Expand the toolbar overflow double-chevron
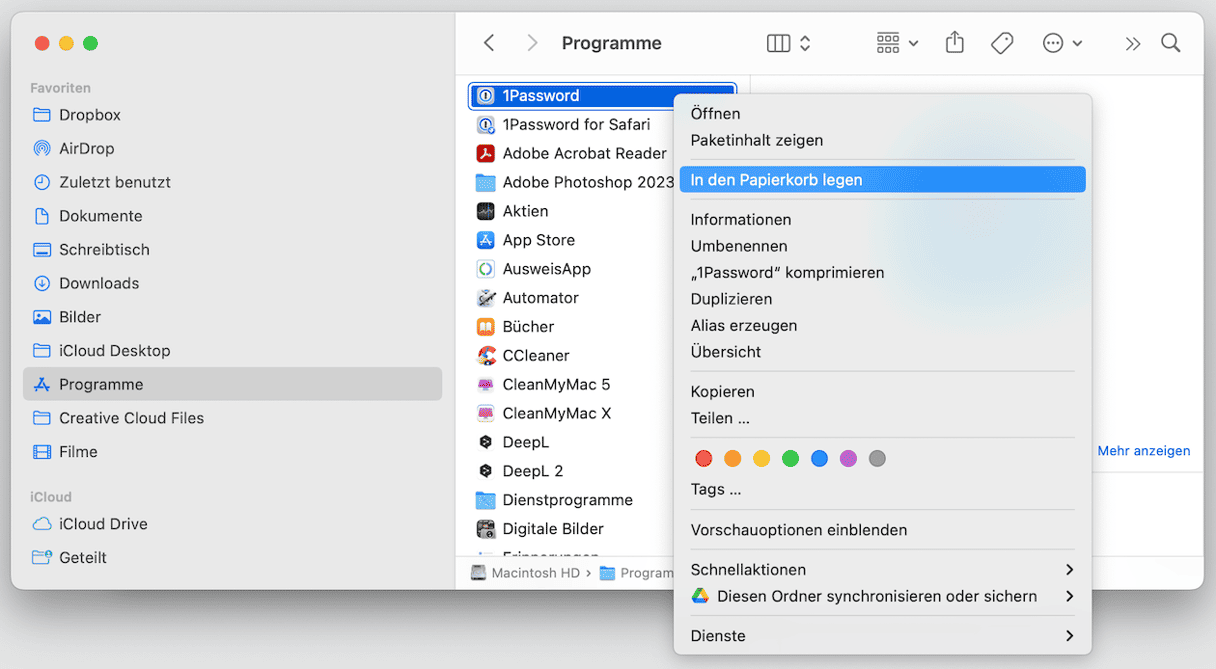Viewport: 1216px width, 669px height. pos(1132,43)
